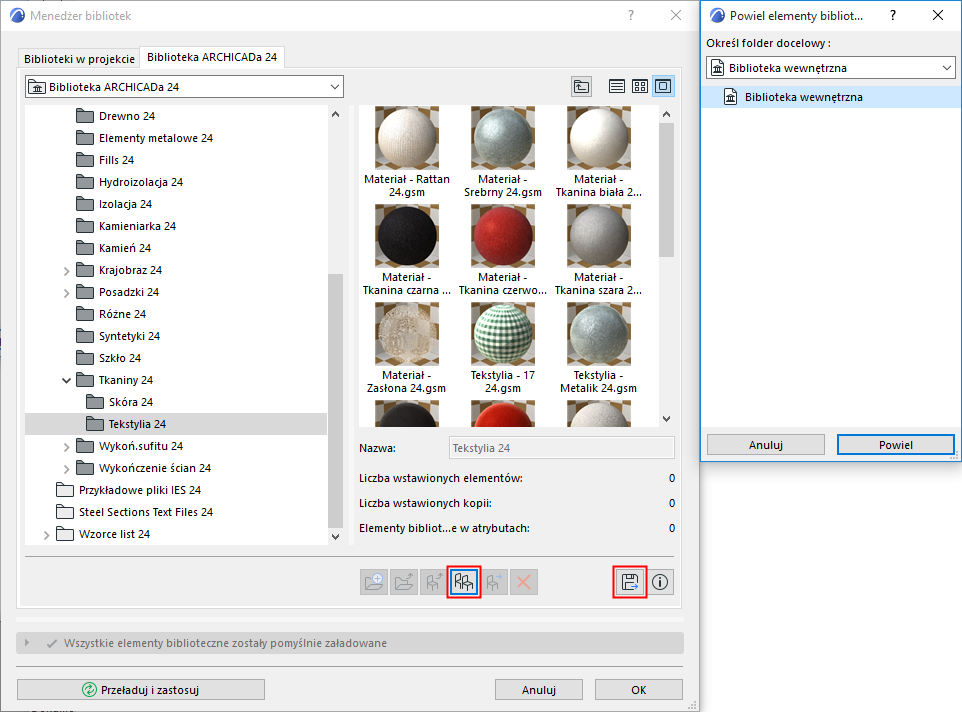Click help question mark in Powiel elementy dialog

point(893,15)
